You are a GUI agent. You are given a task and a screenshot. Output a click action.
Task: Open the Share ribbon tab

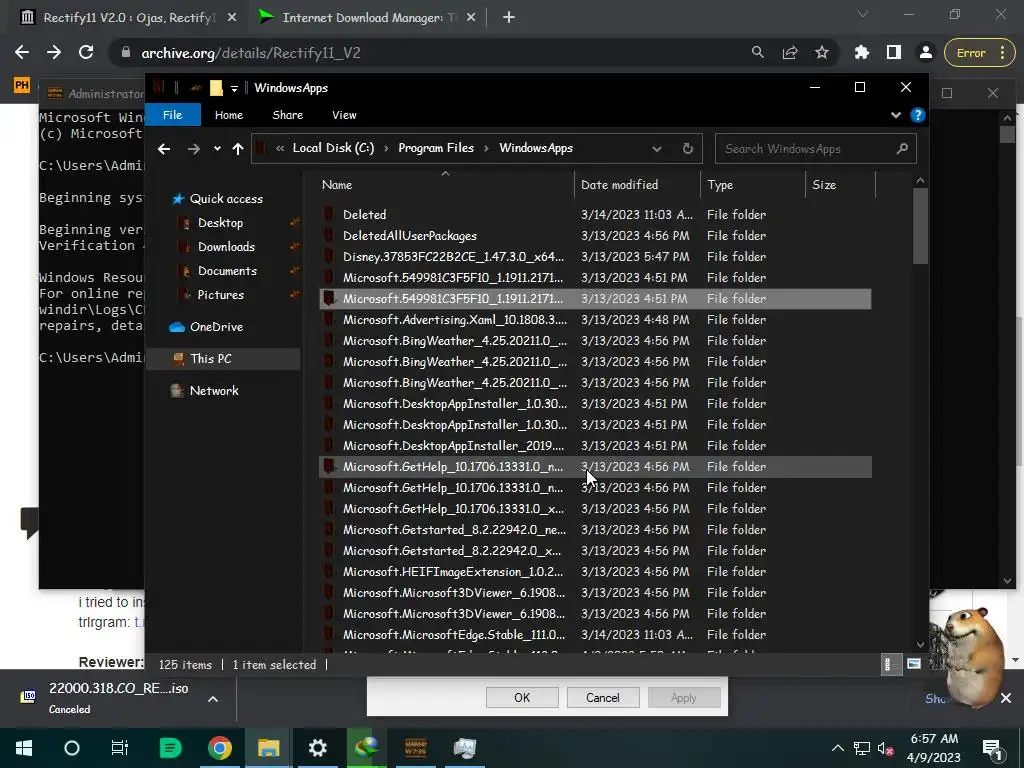(287, 115)
